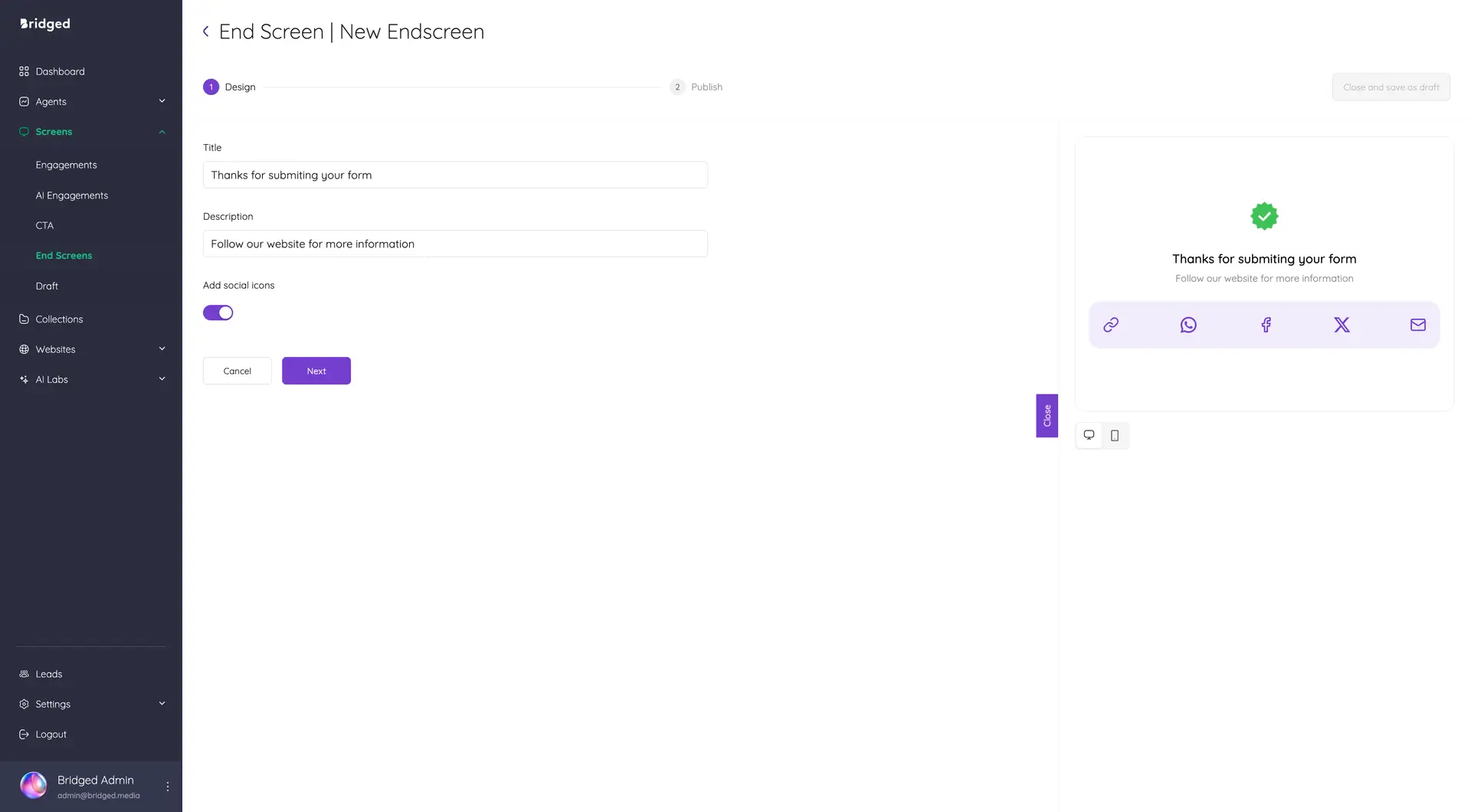Click the copy link icon in preview
The height and width of the screenshot is (812, 1471).
pos(1111,325)
